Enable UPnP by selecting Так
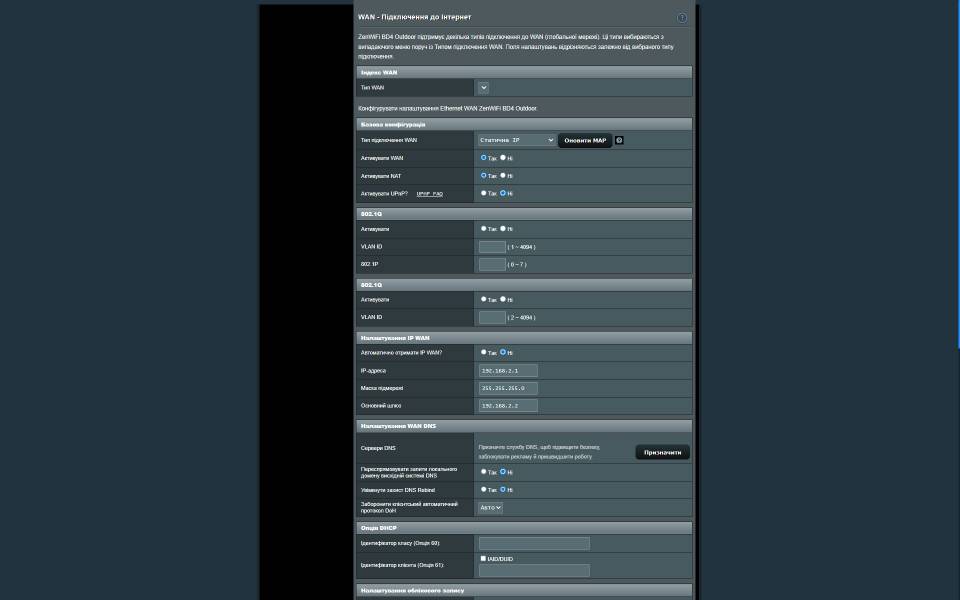The height and width of the screenshot is (600, 960). point(484,193)
